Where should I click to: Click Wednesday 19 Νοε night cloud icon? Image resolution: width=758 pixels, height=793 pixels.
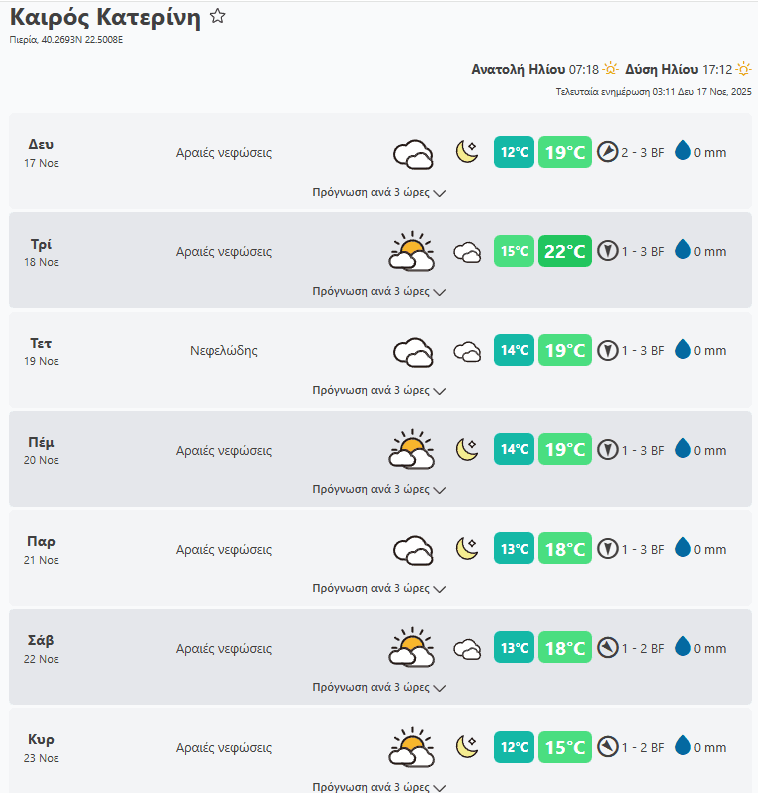pos(467,351)
